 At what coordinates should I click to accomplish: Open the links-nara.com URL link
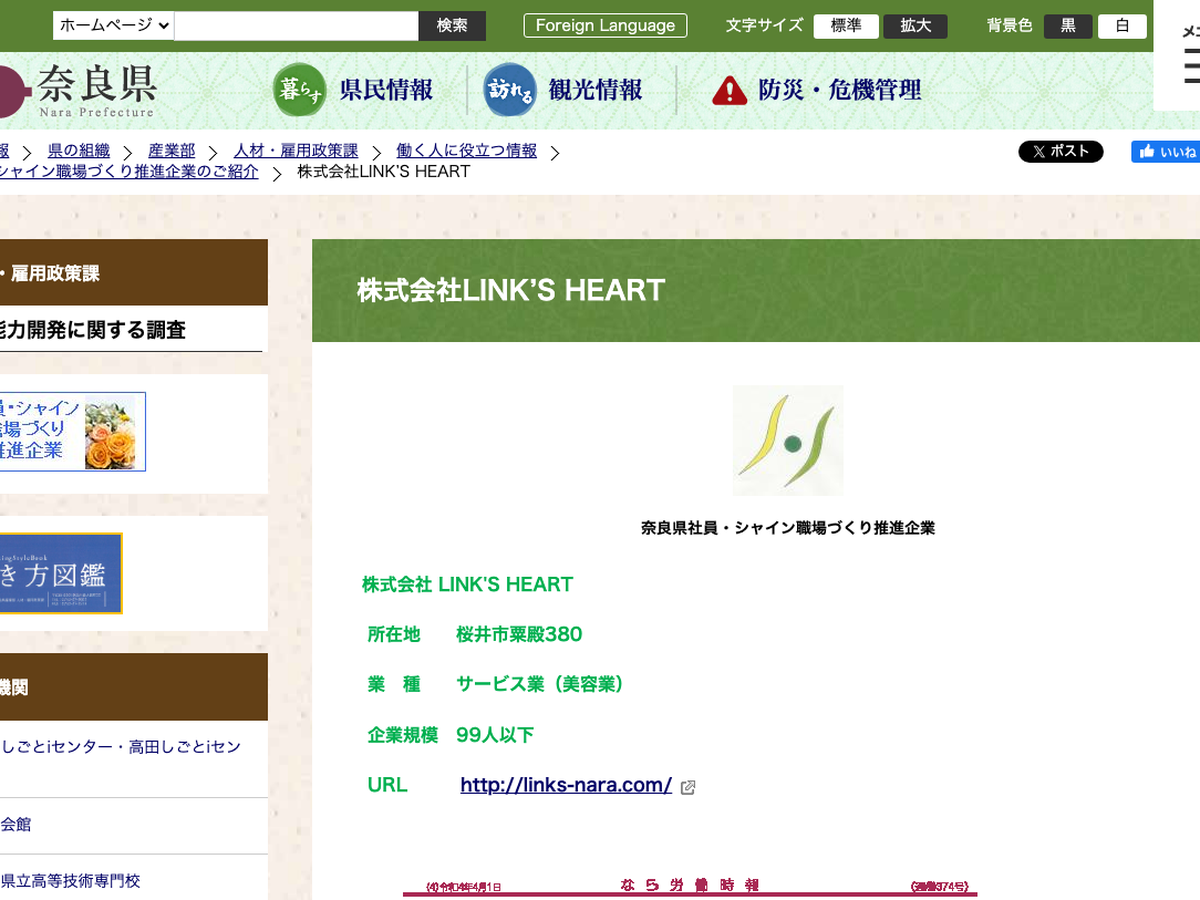point(566,785)
